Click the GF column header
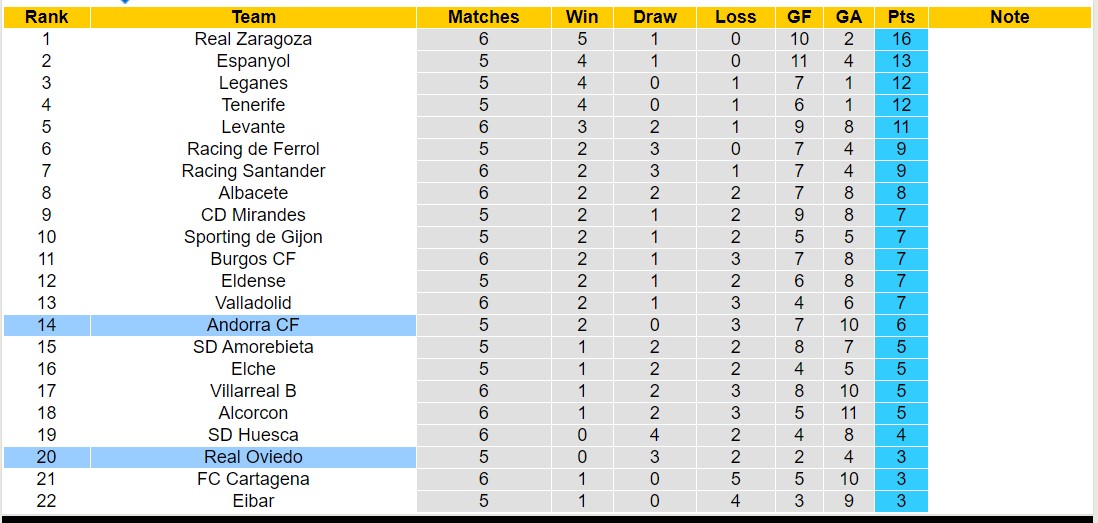The height and width of the screenshot is (523, 1098). click(798, 17)
